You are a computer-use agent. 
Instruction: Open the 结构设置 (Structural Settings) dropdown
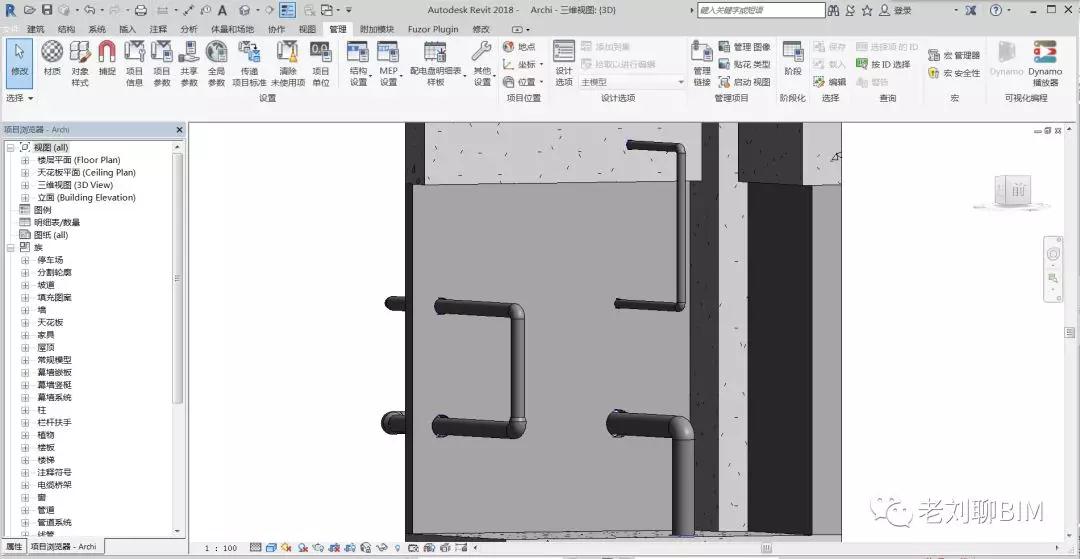point(358,62)
